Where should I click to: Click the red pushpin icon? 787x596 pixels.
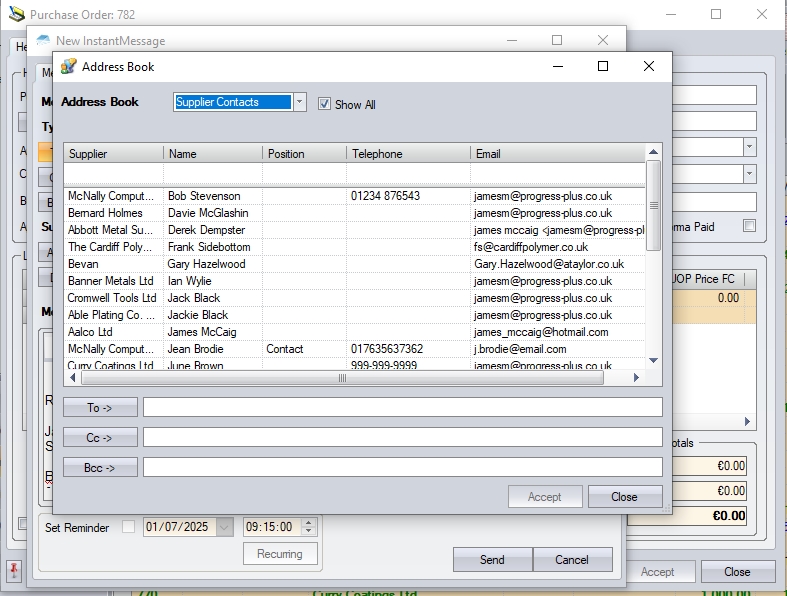click(x=13, y=571)
